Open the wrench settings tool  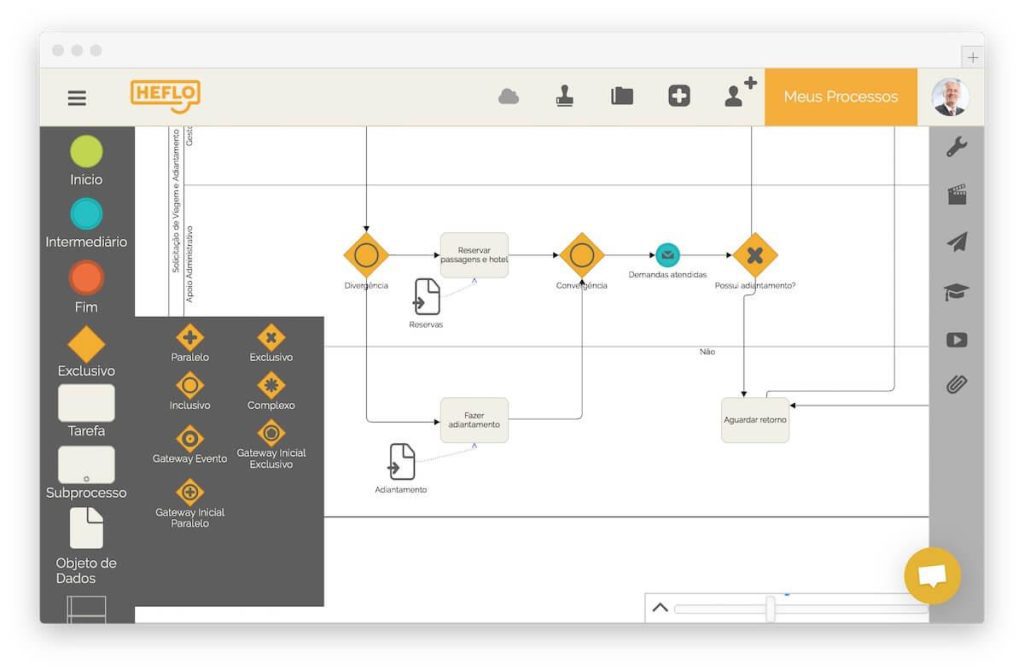956,148
